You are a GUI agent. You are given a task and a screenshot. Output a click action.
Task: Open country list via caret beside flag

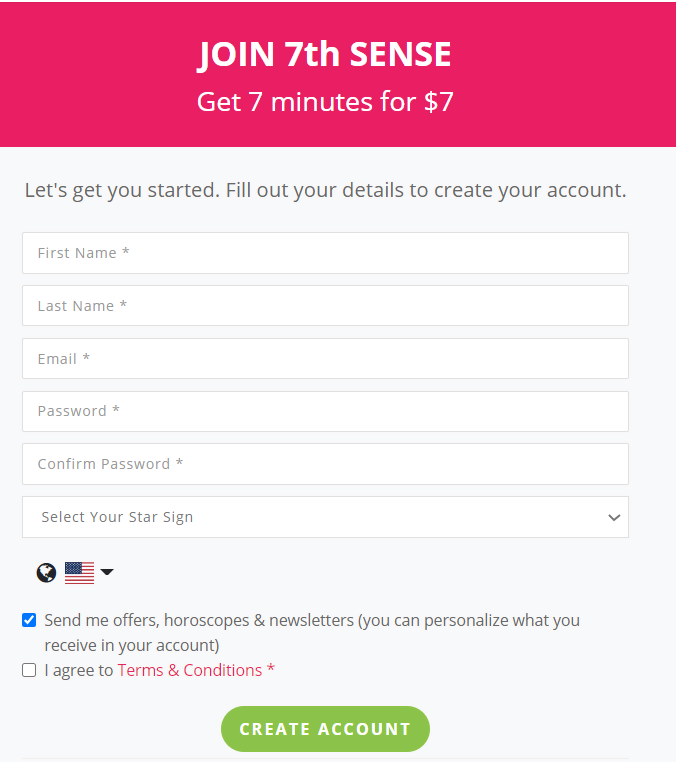(x=107, y=572)
